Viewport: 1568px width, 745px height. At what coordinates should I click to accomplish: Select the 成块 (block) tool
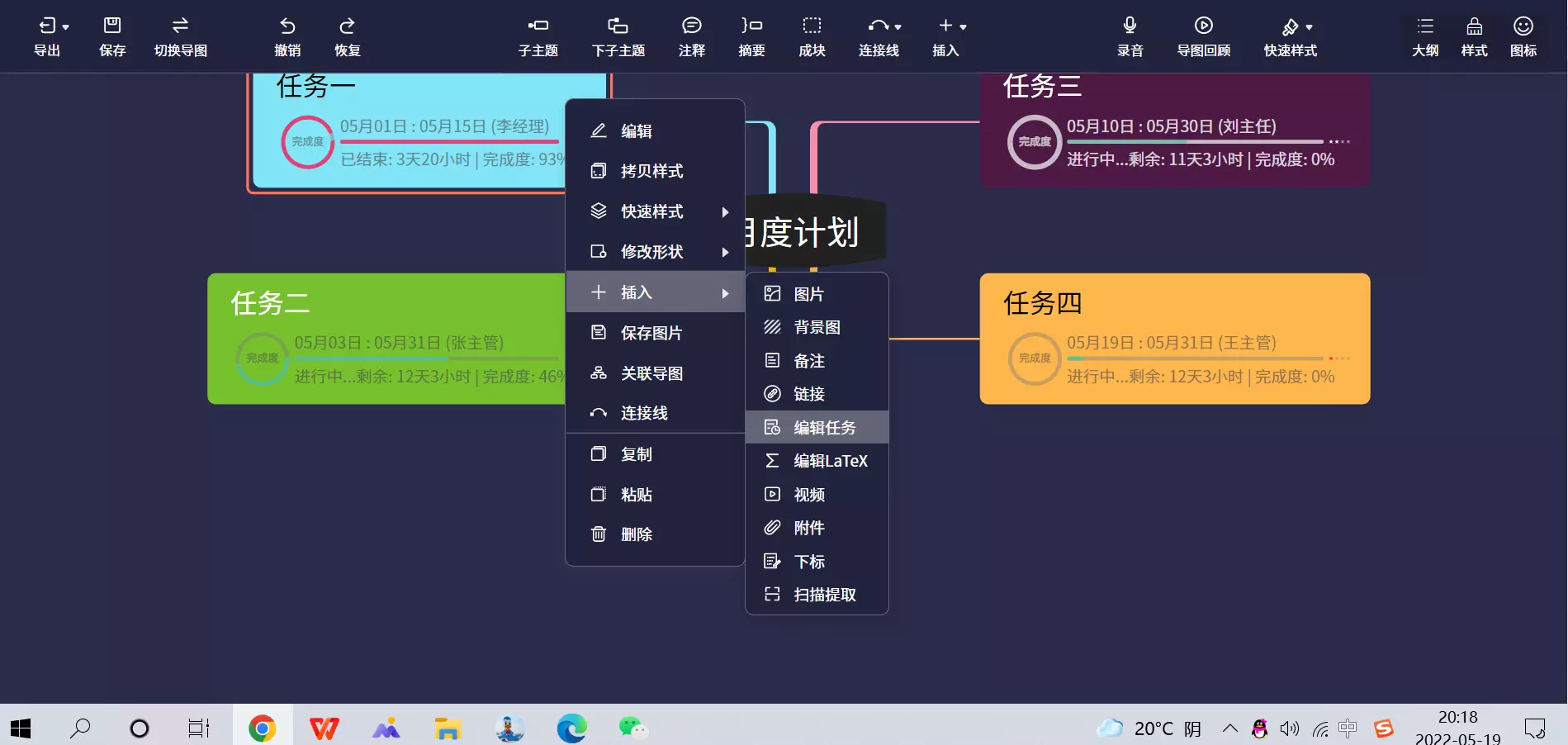[x=812, y=36]
